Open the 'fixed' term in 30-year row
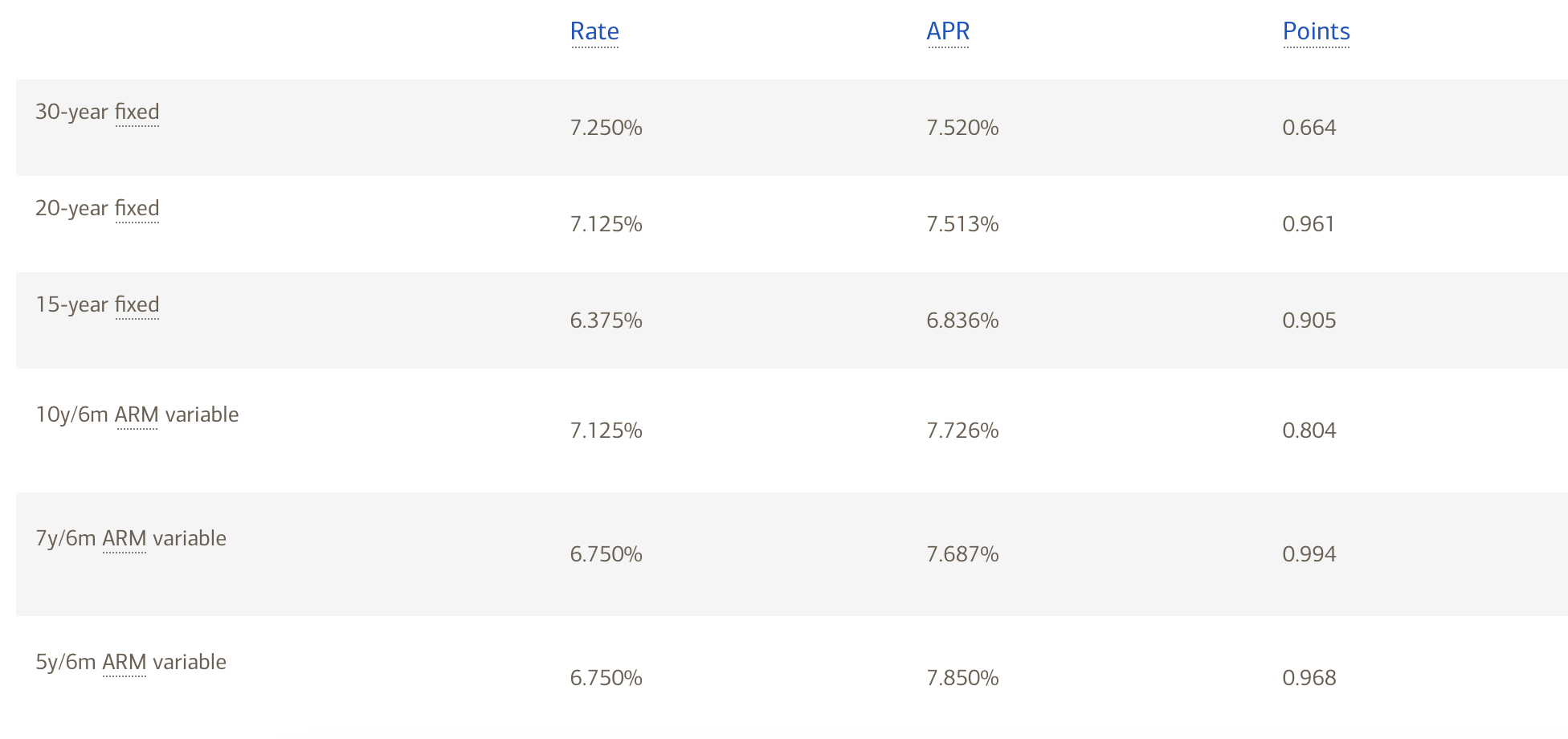Image resolution: width=1568 pixels, height=739 pixels. 137,112
